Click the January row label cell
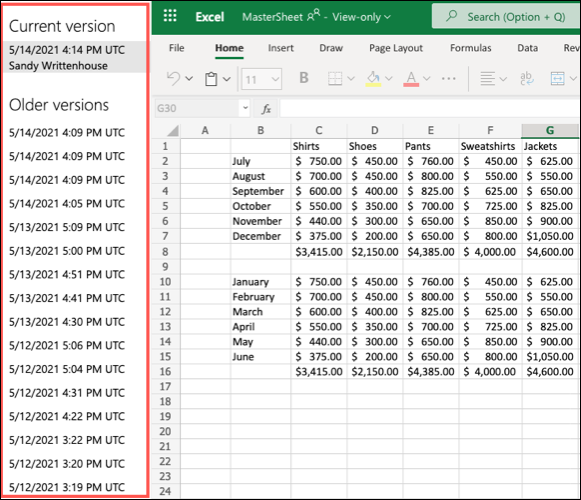 click(x=261, y=282)
